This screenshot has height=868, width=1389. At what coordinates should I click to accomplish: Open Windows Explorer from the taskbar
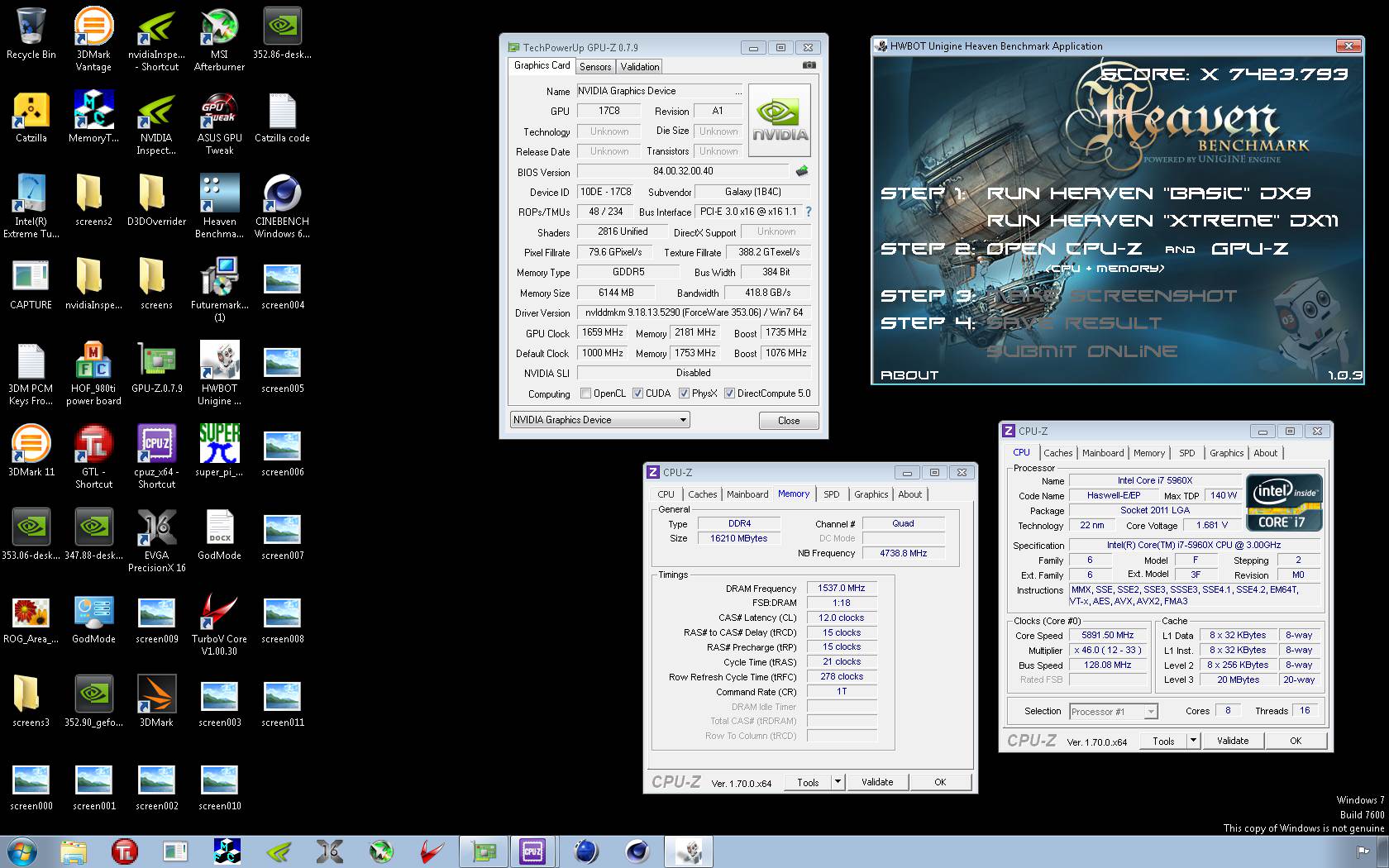pos(74,851)
